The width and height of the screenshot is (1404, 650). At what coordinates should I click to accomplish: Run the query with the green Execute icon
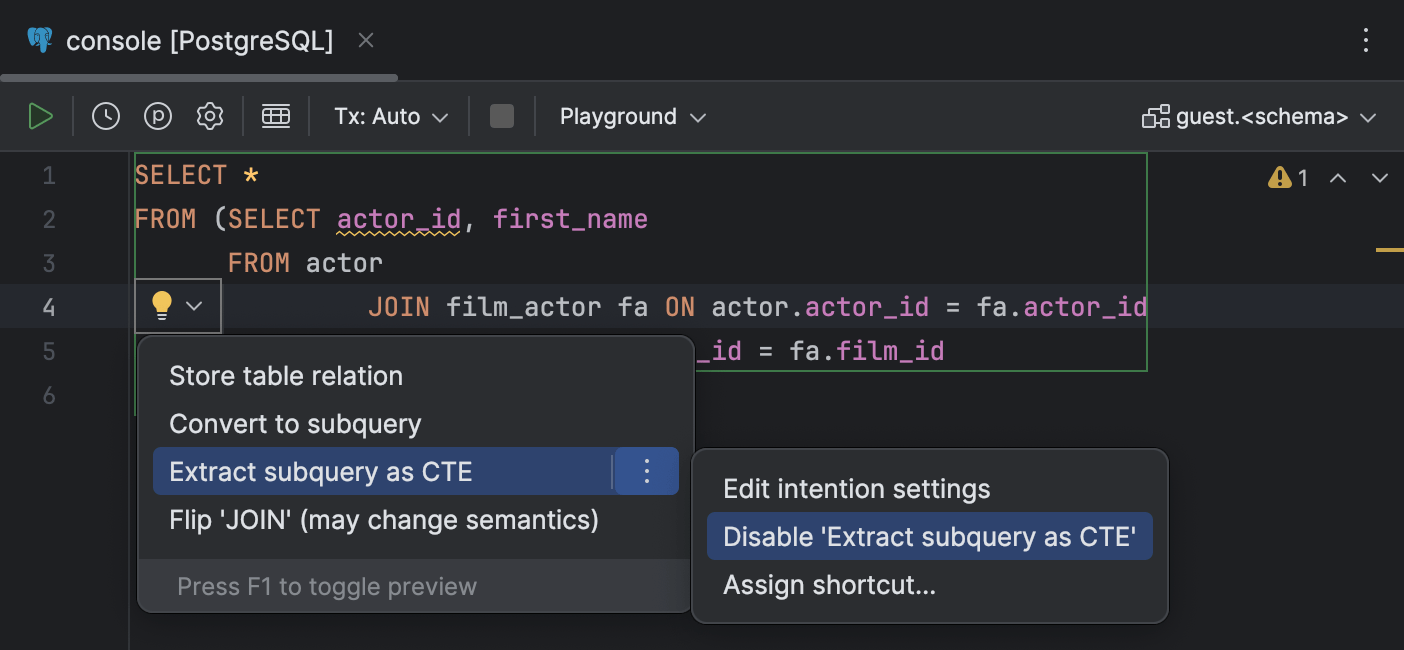pos(40,117)
